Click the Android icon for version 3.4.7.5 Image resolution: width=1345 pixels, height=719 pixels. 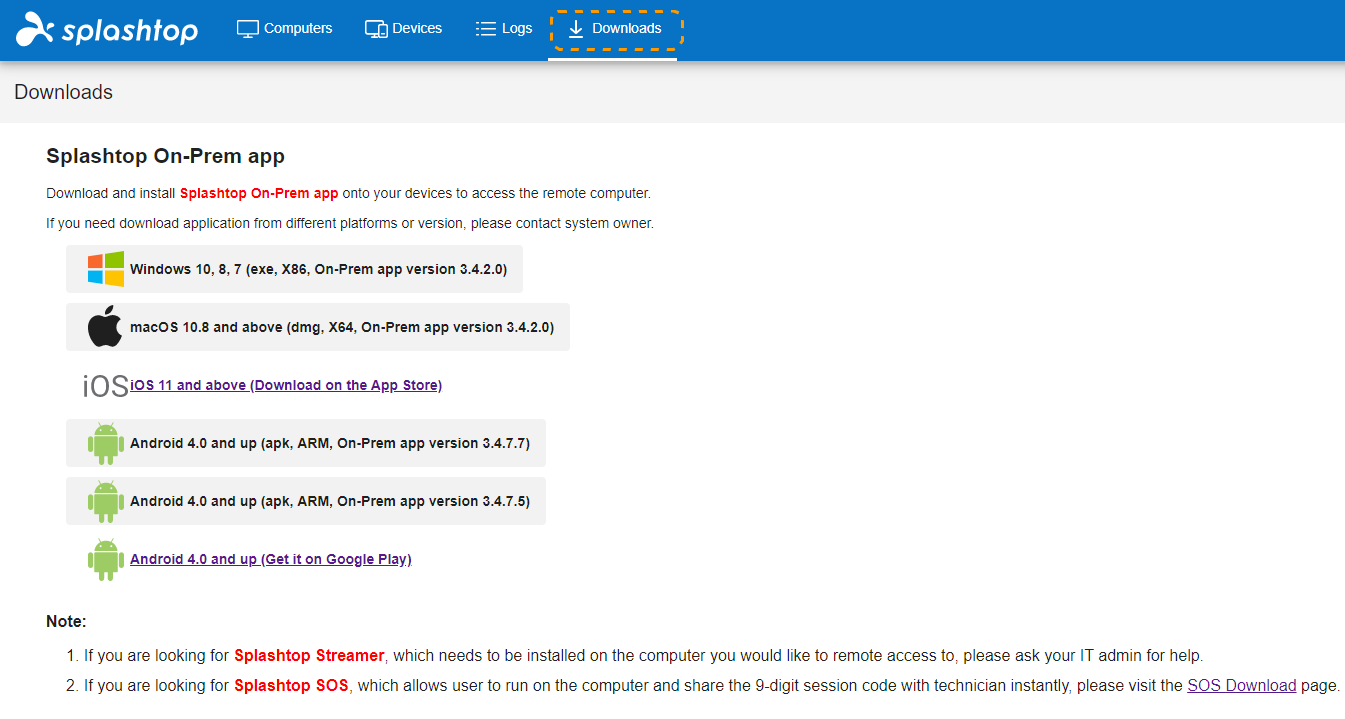click(x=106, y=501)
